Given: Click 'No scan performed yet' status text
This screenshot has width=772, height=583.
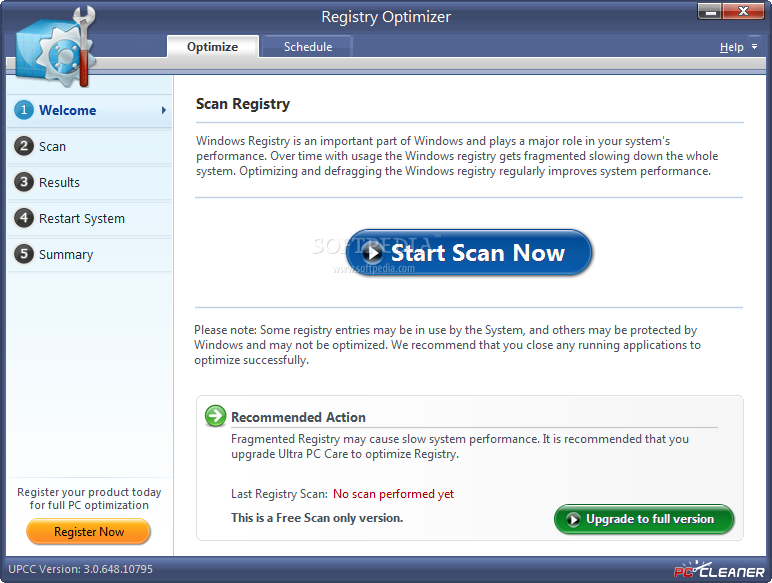Looking at the screenshot, I should [x=393, y=494].
